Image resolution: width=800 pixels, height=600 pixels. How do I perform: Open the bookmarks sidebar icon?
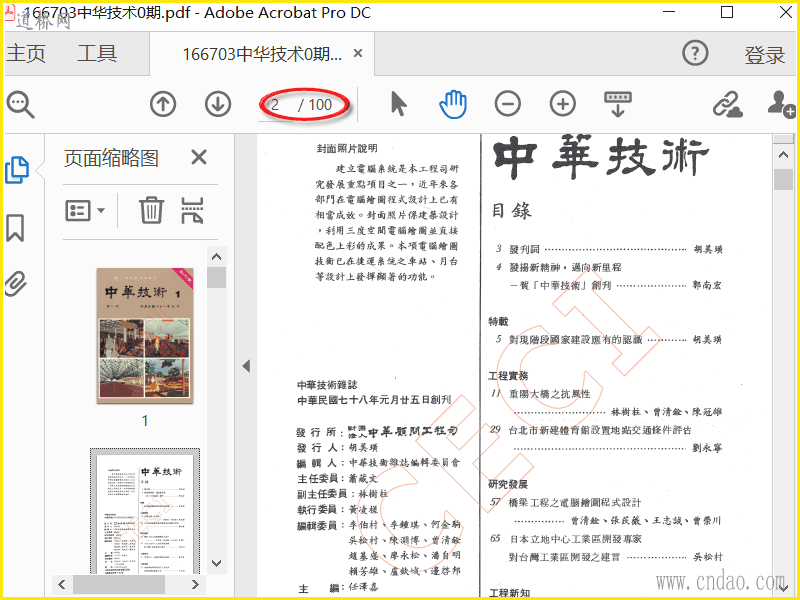coord(15,228)
